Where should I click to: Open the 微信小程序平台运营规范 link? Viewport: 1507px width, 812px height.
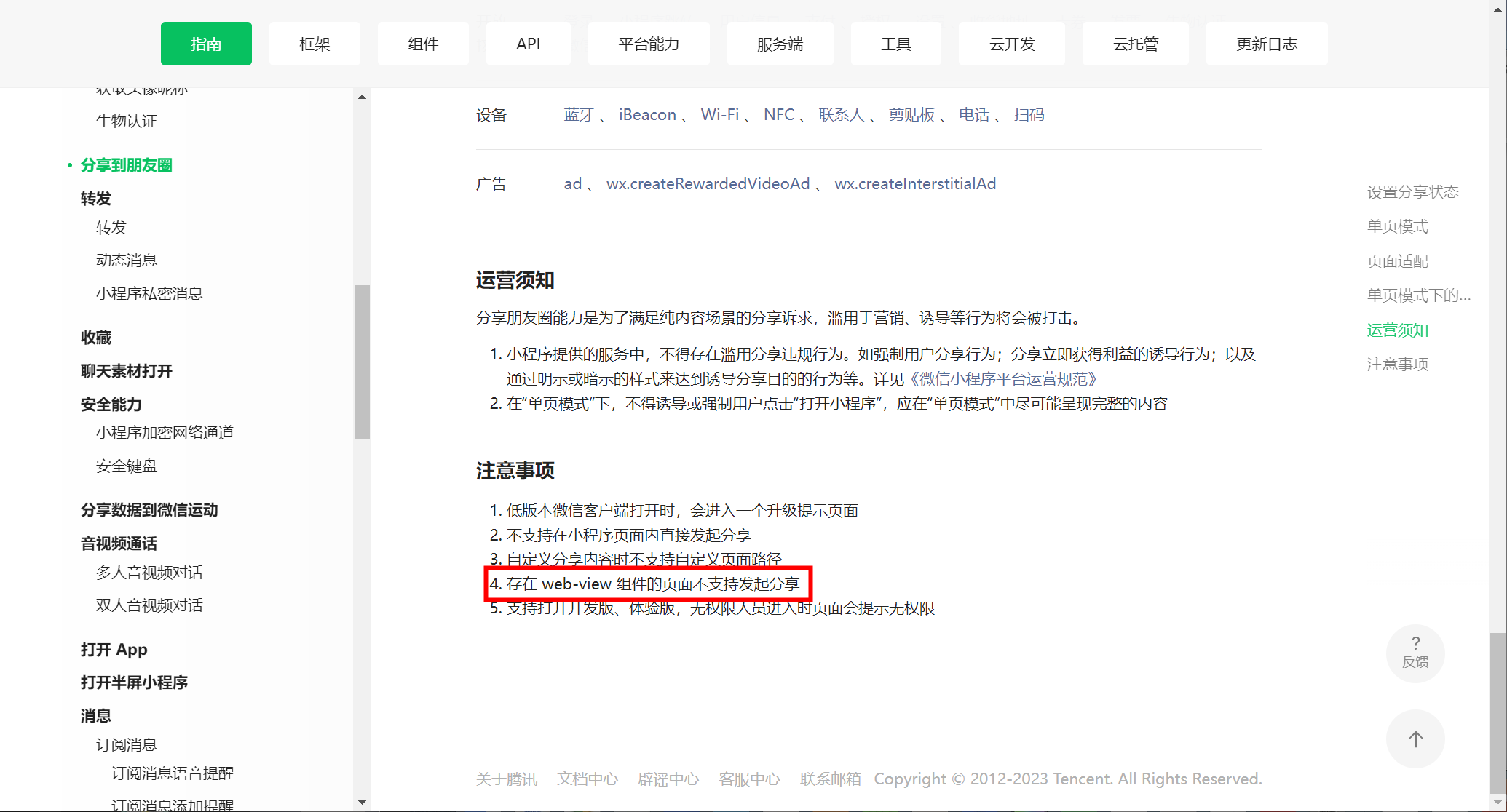click(x=1003, y=379)
